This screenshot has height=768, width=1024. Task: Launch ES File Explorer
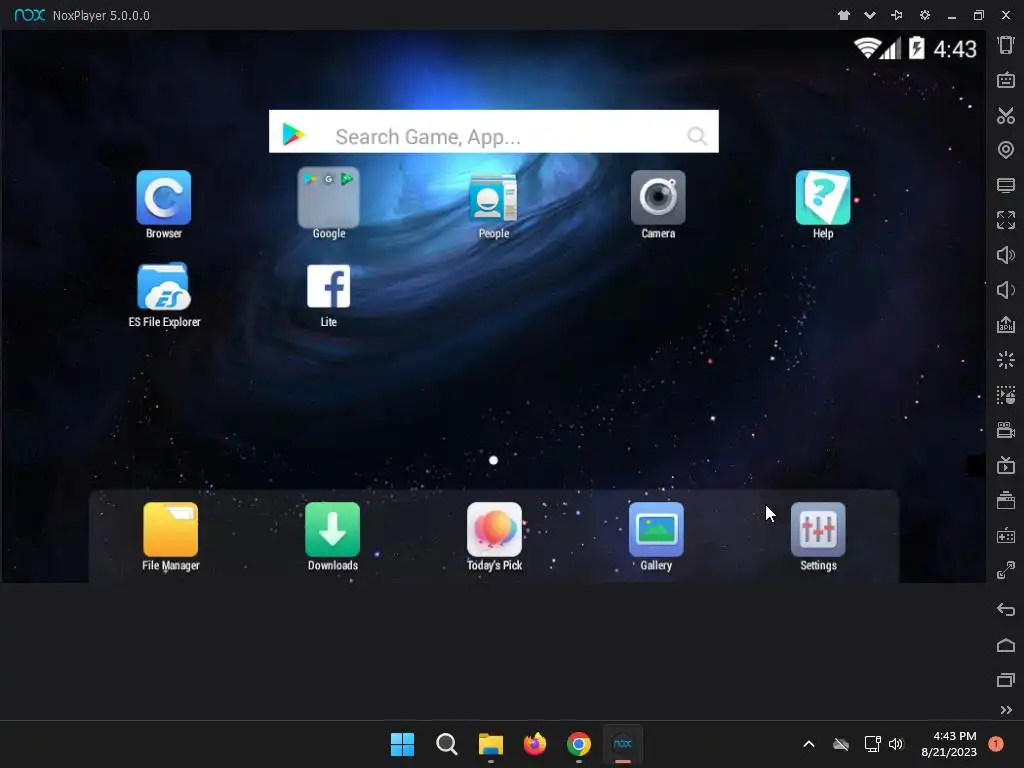[164, 287]
